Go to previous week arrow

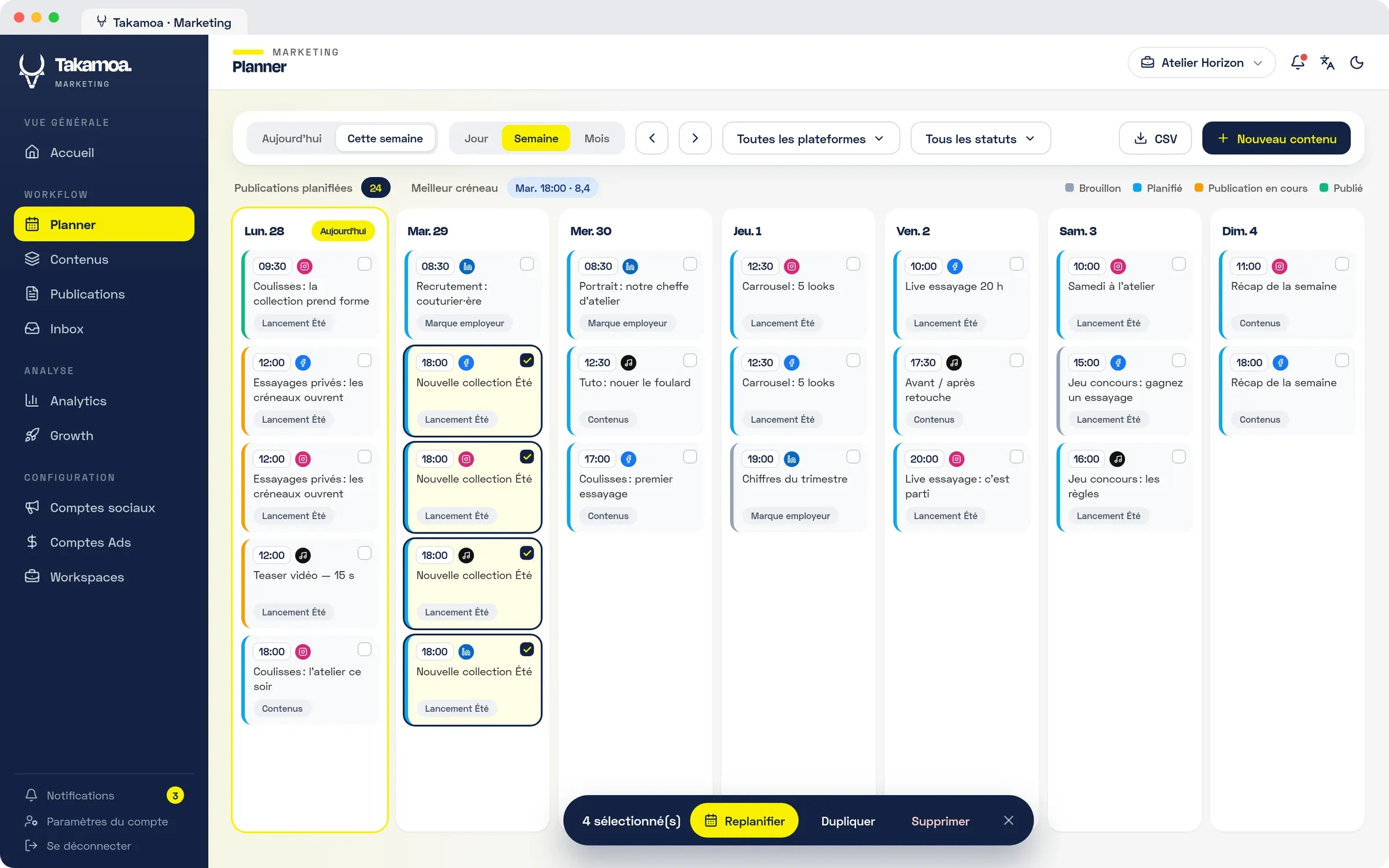(652, 138)
